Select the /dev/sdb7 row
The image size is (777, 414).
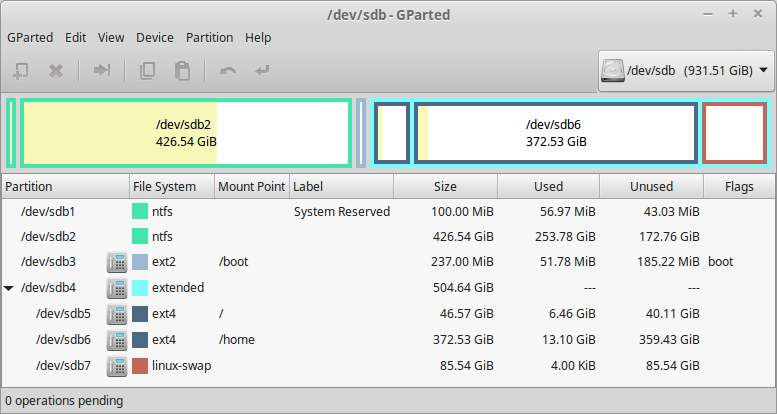388,366
